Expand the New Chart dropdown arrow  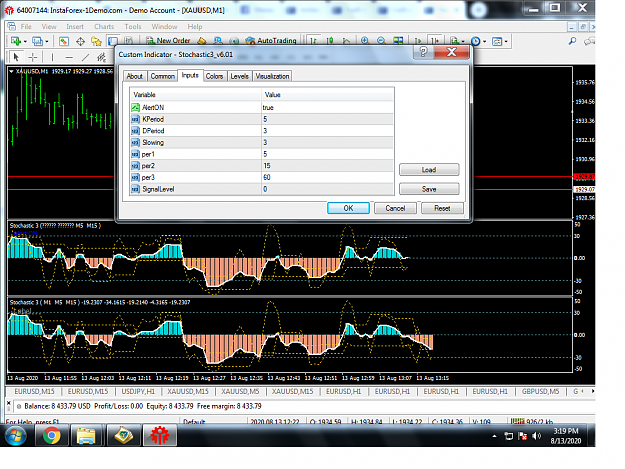coord(25,41)
